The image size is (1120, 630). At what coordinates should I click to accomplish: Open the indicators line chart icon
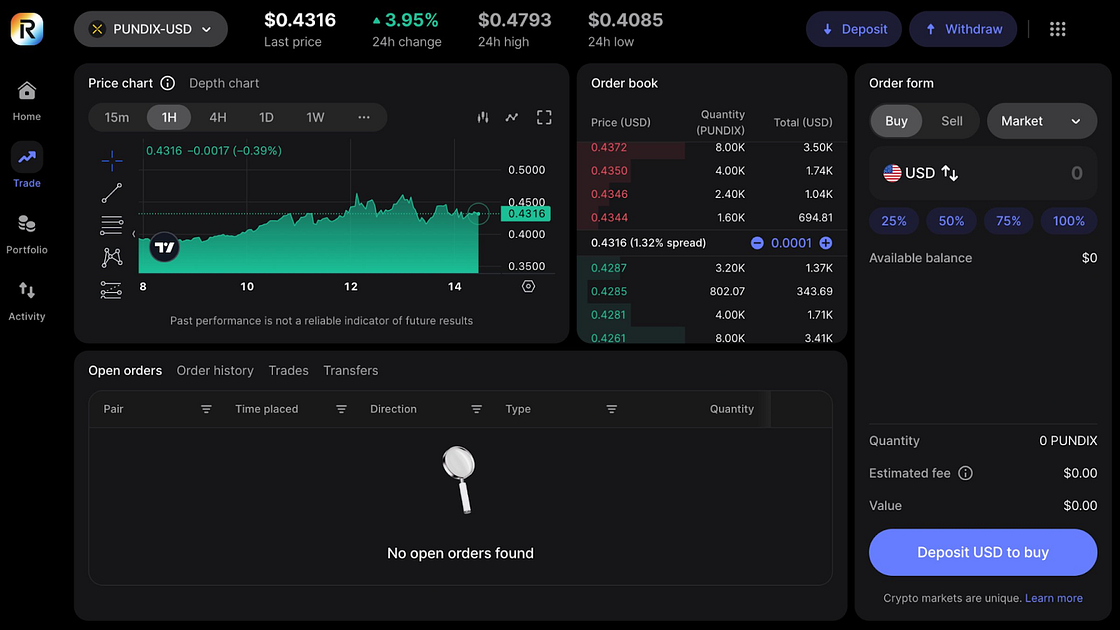point(512,117)
